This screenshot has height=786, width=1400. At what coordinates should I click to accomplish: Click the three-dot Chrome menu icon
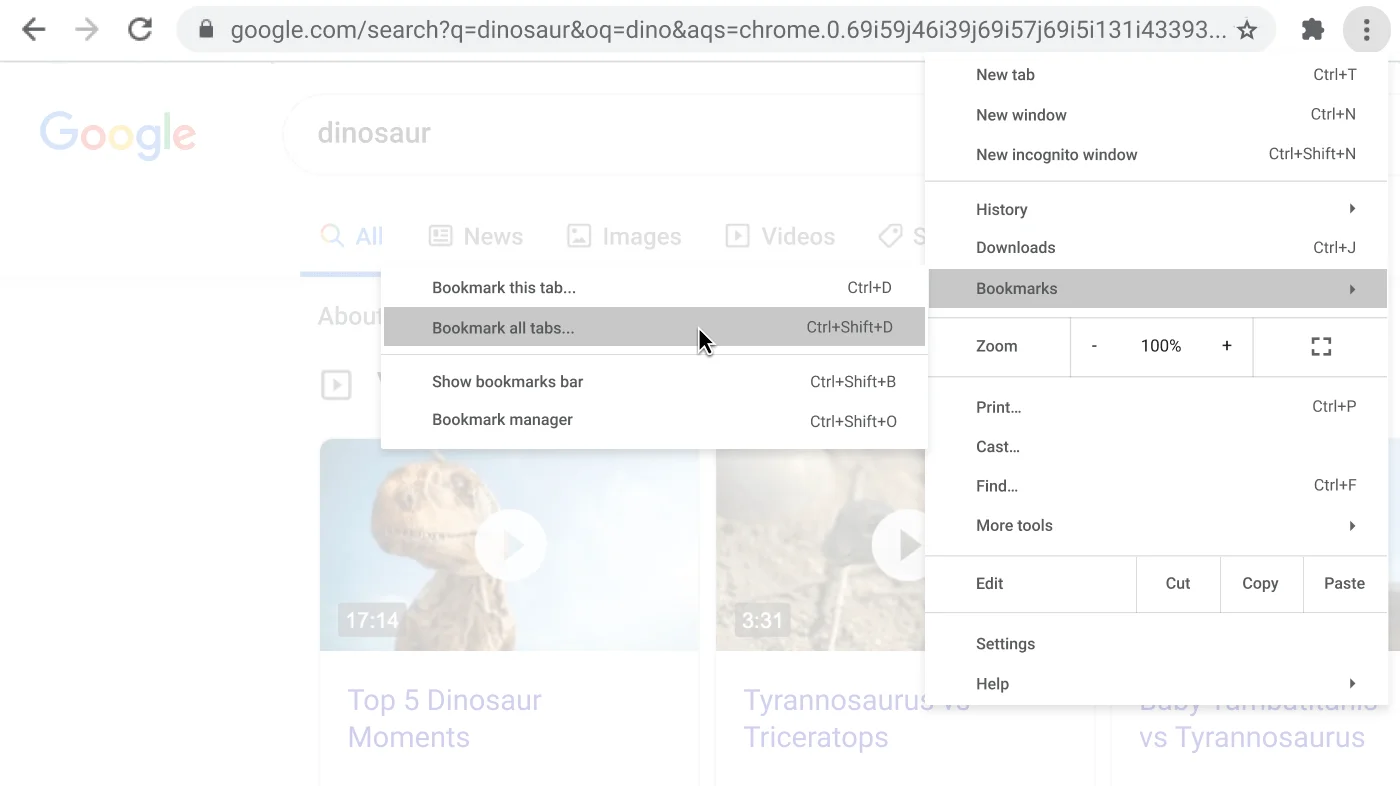pyautogui.click(x=1365, y=29)
